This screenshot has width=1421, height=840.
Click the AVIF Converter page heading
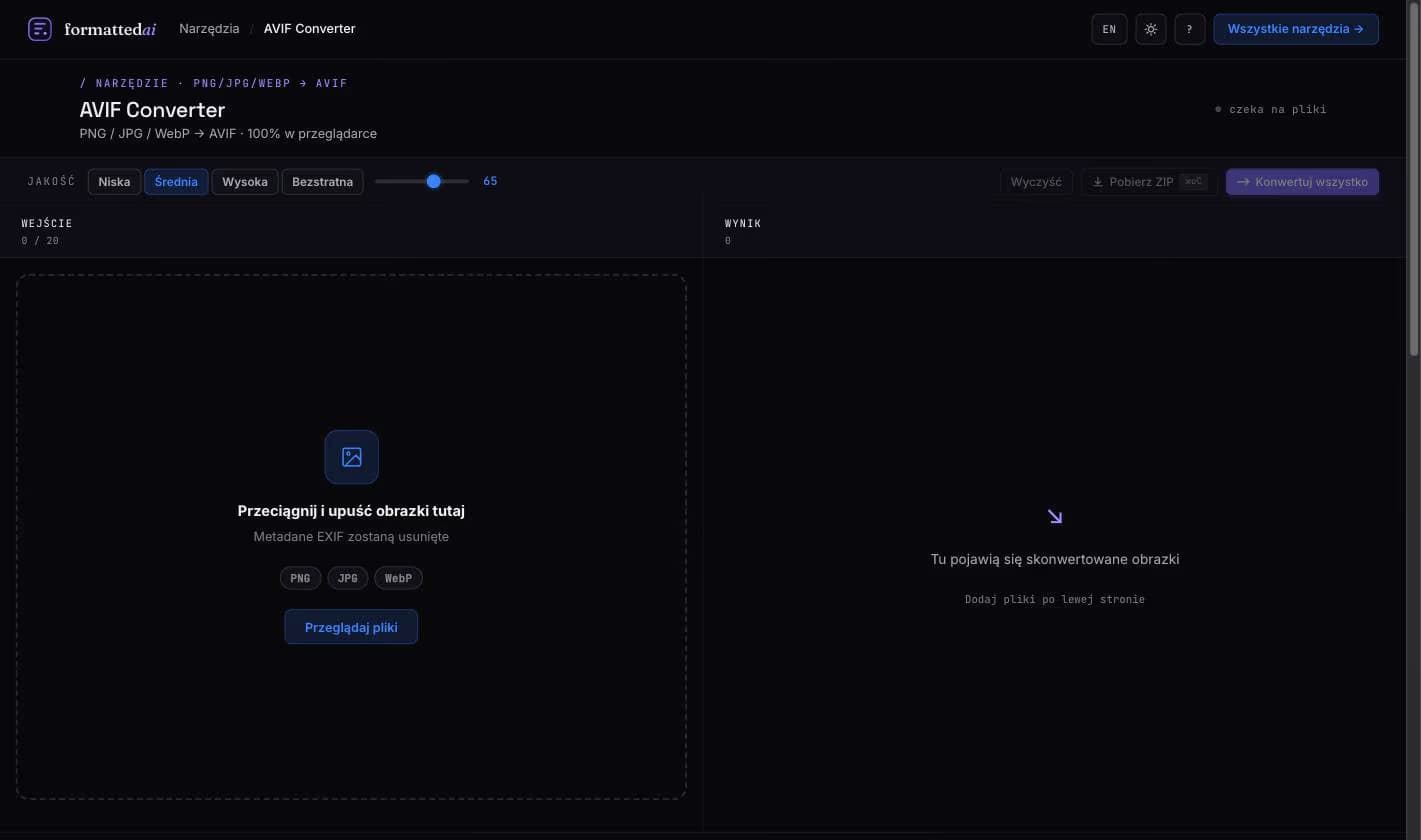(x=152, y=110)
